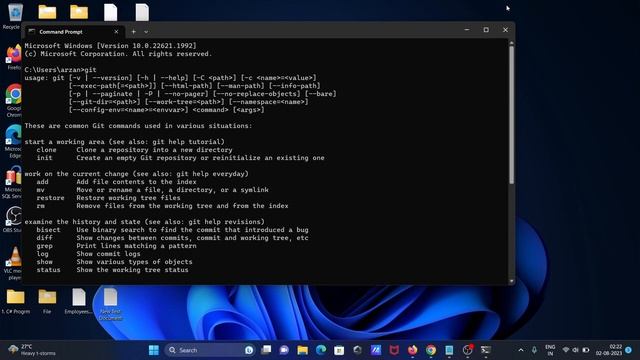Minimize the Command Prompt window
Image resolution: width=640 pixels, height=360 pixels.
pos(467,30)
